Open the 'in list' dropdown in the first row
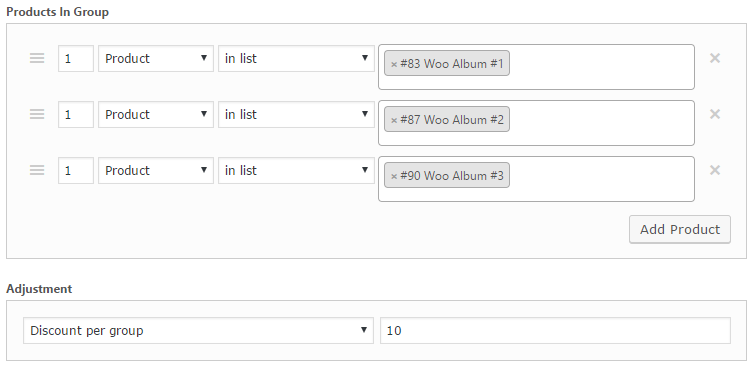754x372 pixels. click(296, 59)
